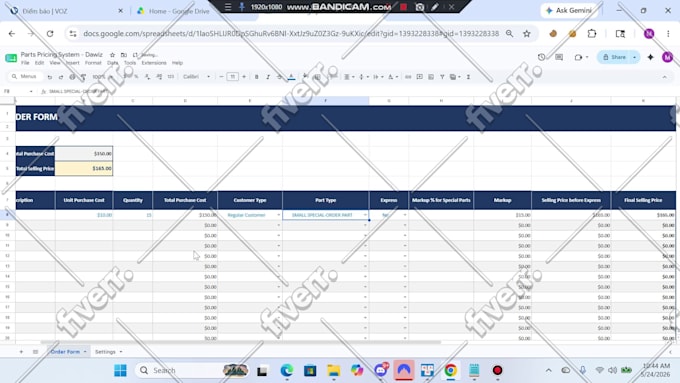
Task: Toggle italic formatting
Action: click(x=268, y=77)
